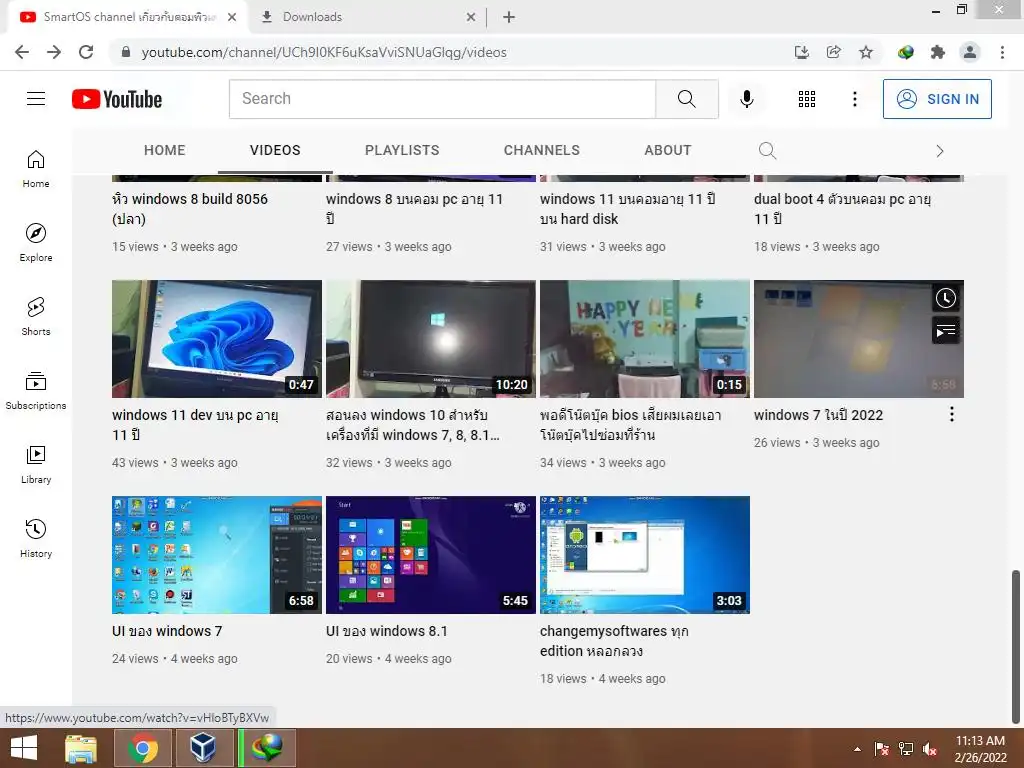The width and height of the screenshot is (1024, 768).
Task: Open File Explorer from taskbar
Action: pos(81,748)
